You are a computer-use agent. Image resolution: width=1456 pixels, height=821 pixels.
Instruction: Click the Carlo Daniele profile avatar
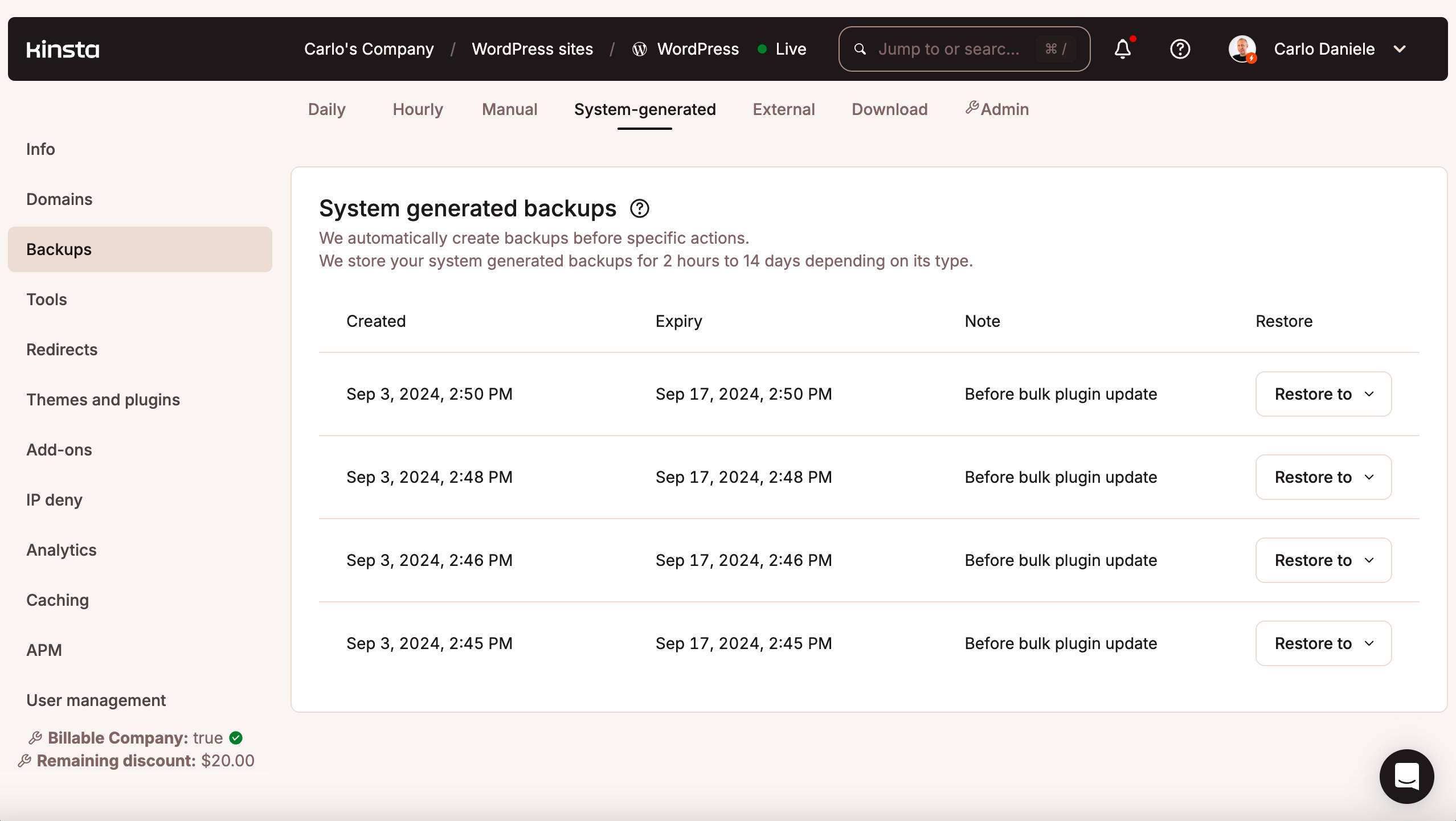pyautogui.click(x=1242, y=49)
